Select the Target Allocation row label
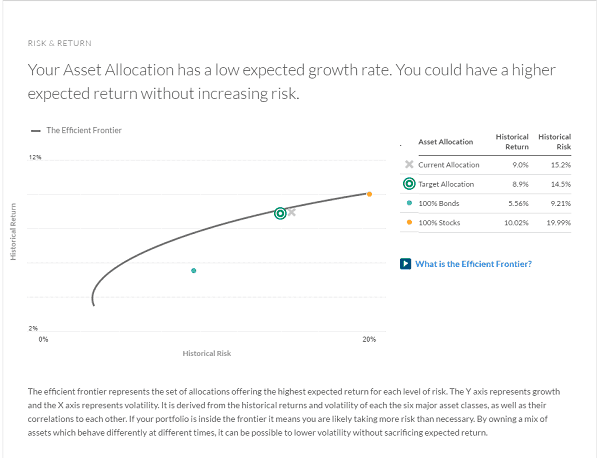 click(x=446, y=184)
